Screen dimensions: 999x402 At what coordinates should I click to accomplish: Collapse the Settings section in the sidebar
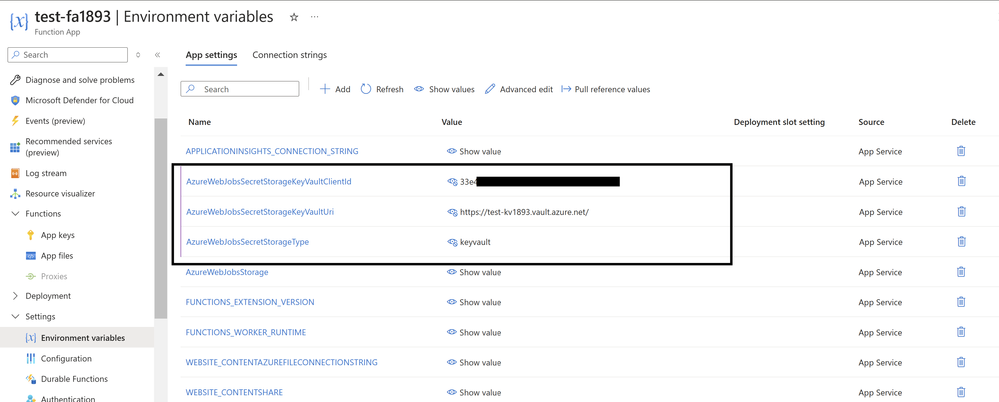tap(15, 316)
